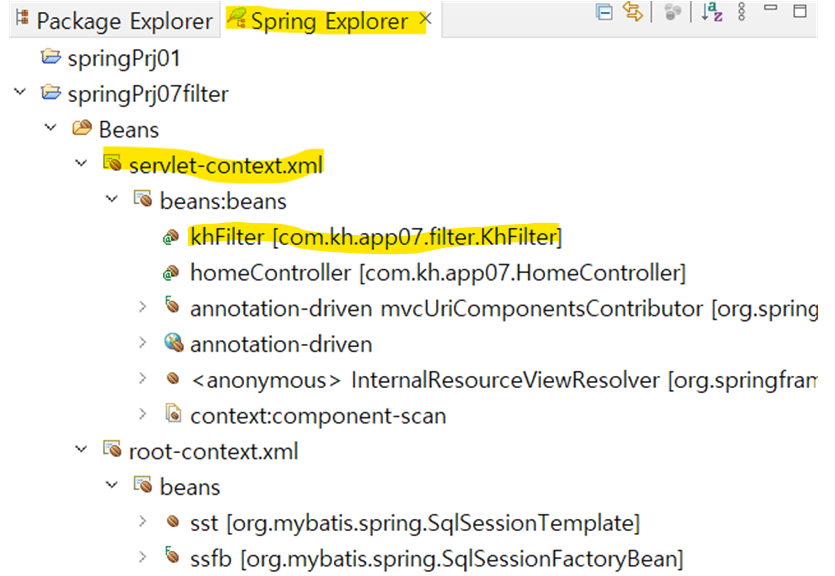Click the root-context.xml config file icon
The height and width of the screenshot is (576, 835).
(112, 449)
